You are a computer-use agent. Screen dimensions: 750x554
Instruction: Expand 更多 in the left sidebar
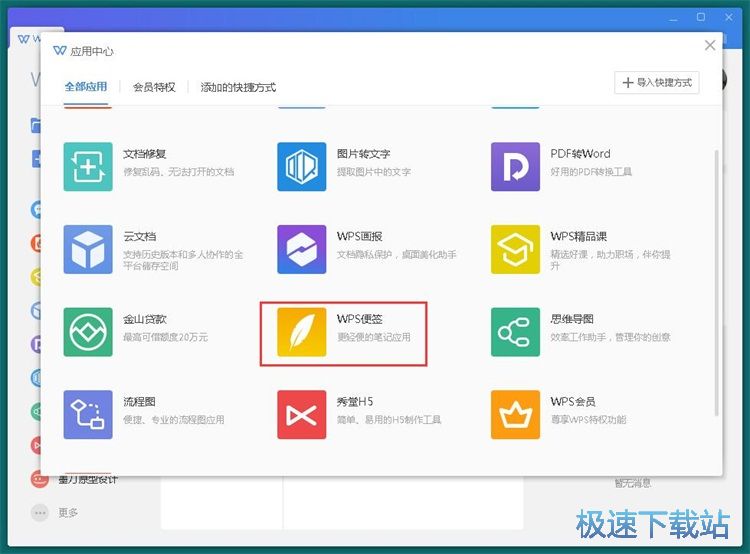pyautogui.click(x=67, y=513)
